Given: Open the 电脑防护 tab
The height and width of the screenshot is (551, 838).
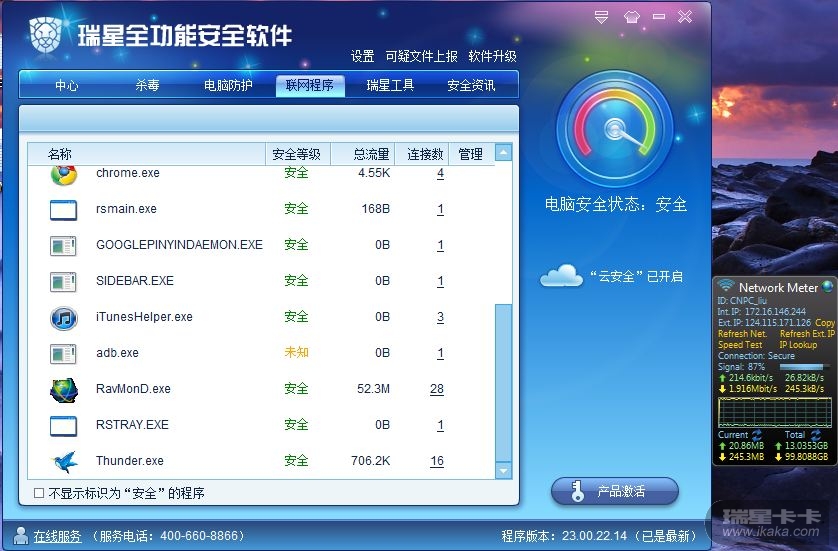Looking at the screenshot, I should tap(228, 85).
